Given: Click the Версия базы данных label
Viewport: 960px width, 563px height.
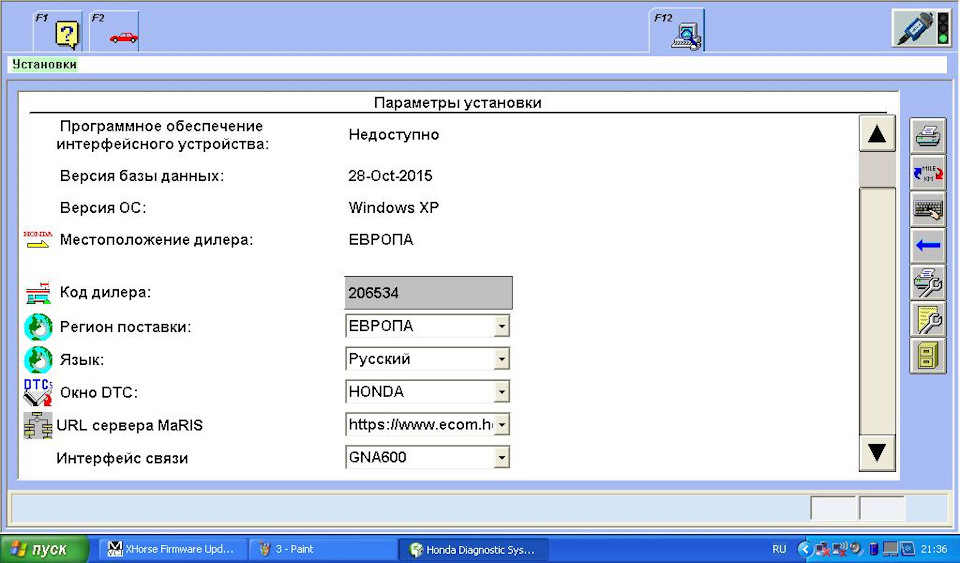Looking at the screenshot, I should click(x=142, y=176).
